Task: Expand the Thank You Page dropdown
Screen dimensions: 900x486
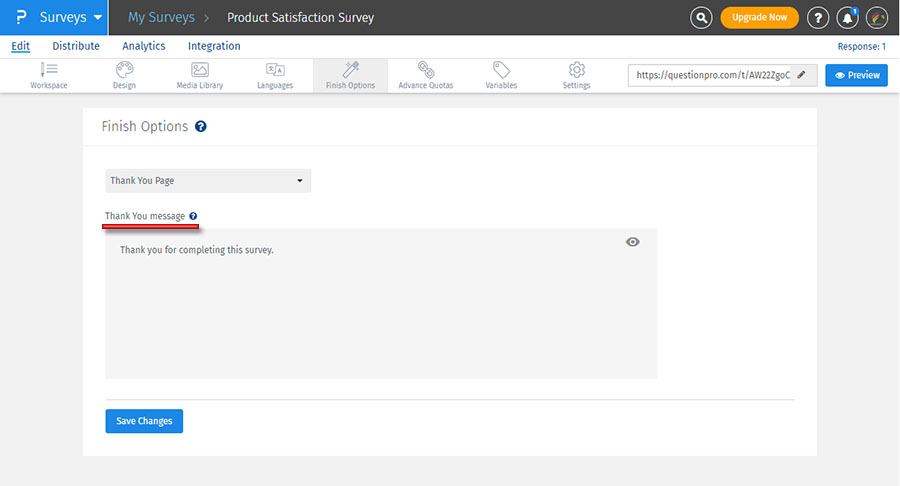Action: [208, 181]
